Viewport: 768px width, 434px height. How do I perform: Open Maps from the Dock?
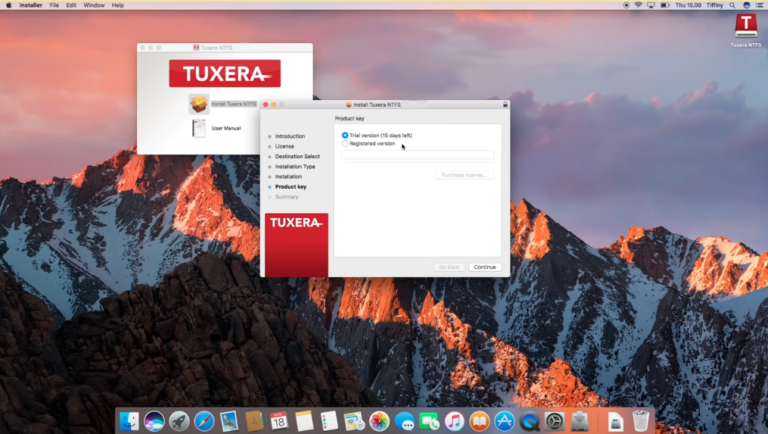[x=354, y=421]
